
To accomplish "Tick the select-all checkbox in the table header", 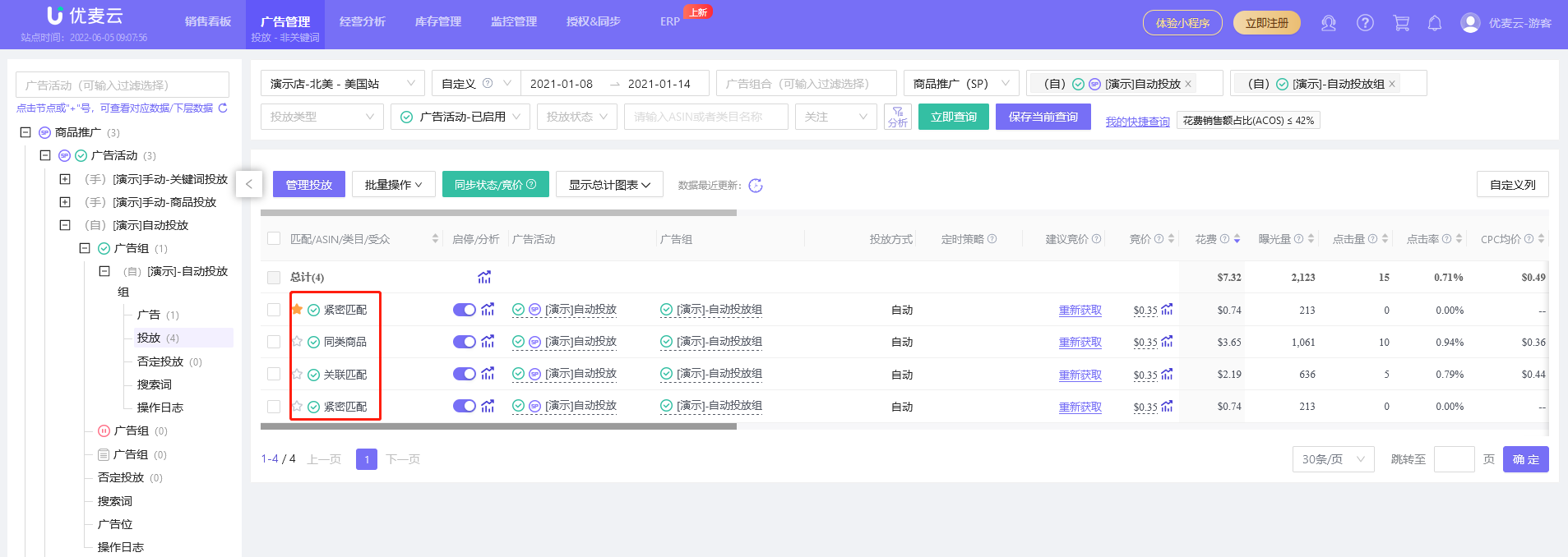I will (x=274, y=239).
